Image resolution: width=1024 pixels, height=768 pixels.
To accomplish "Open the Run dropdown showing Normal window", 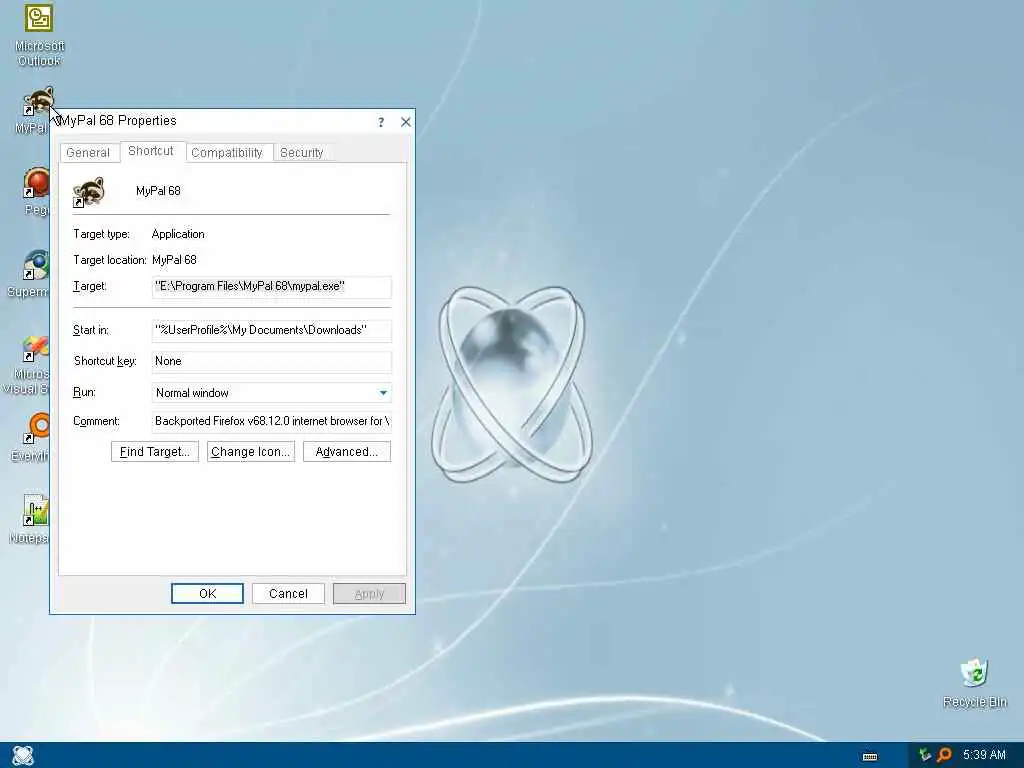I will 272,392.
